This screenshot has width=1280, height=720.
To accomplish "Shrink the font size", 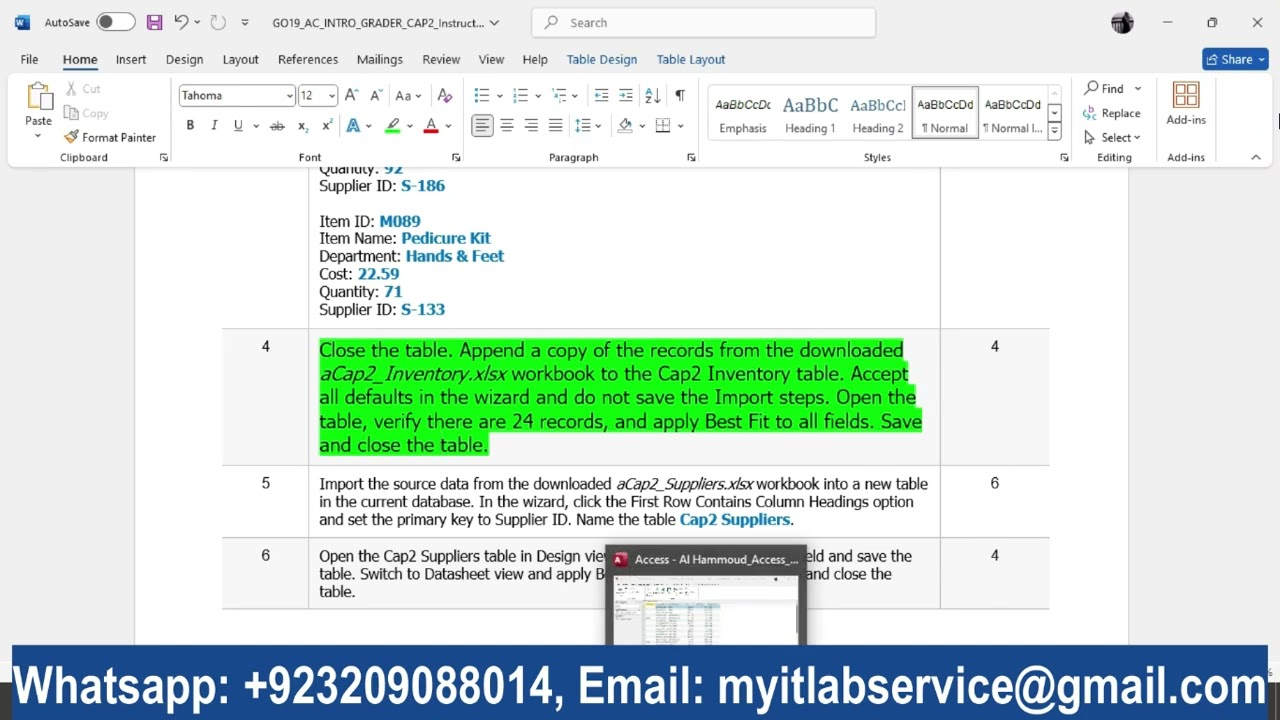I will [376, 96].
